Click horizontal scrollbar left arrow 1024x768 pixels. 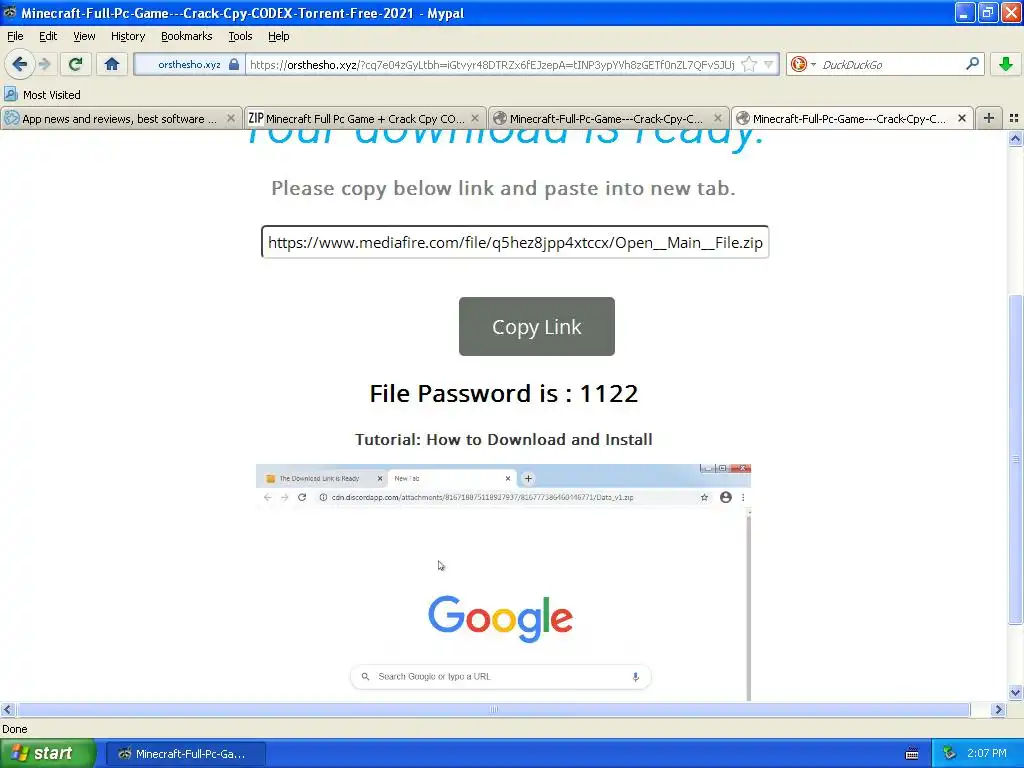[x=7, y=709]
